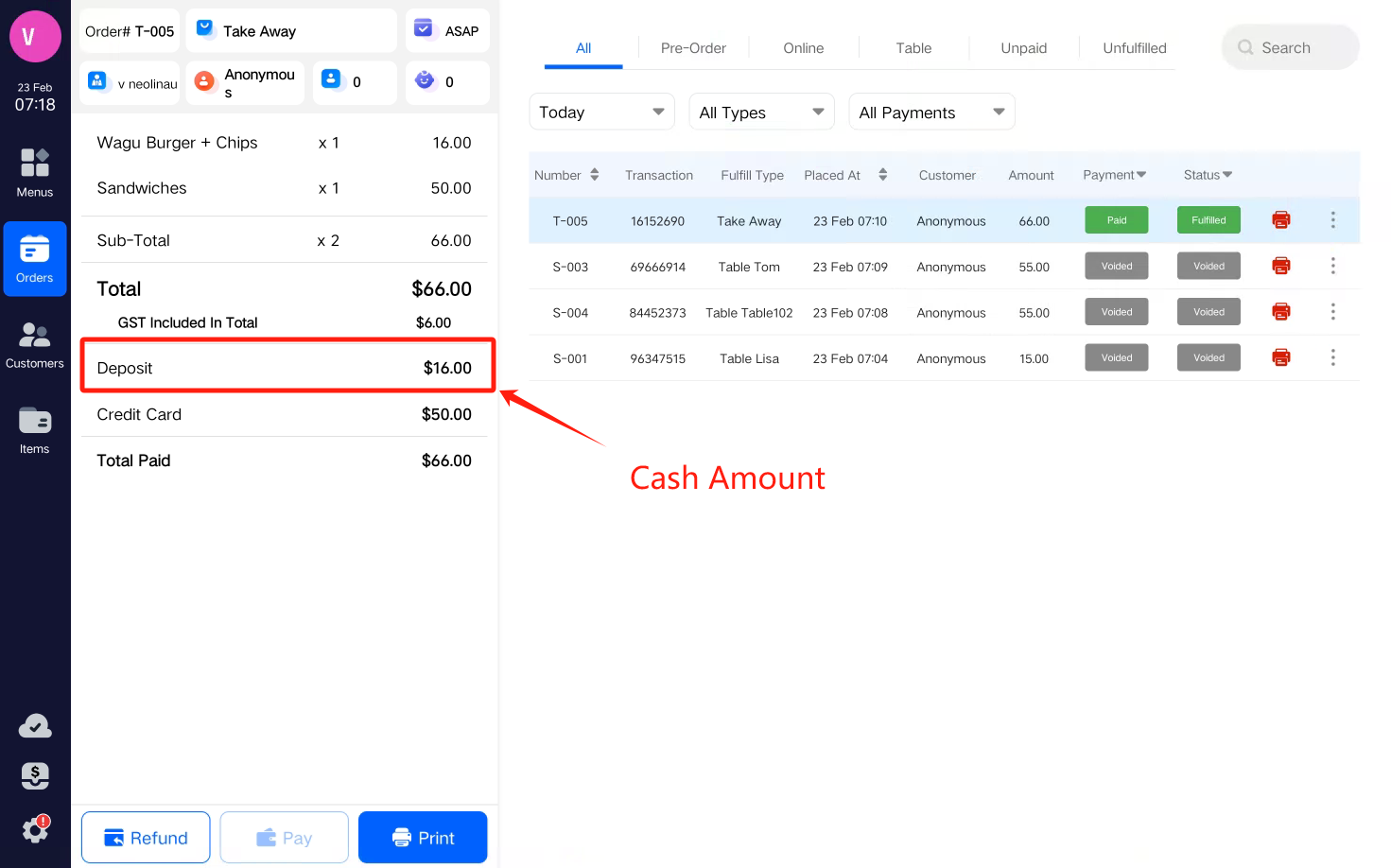1391x868 pixels.
Task: Expand the All Types dropdown
Action: 761,112
